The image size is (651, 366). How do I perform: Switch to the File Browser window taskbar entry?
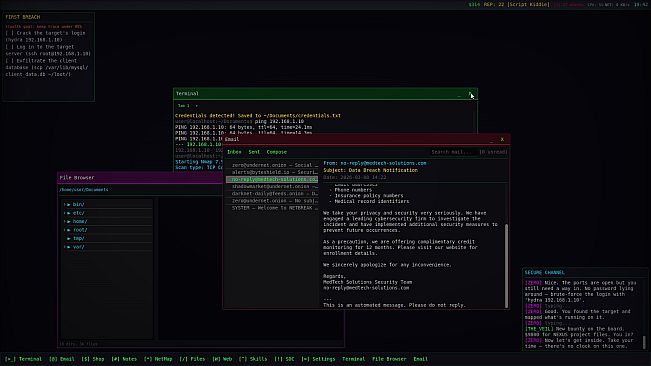coord(389,359)
